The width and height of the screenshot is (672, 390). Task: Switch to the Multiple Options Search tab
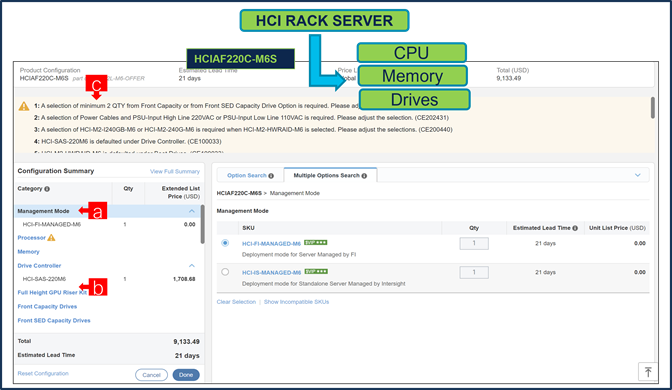[330, 175]
